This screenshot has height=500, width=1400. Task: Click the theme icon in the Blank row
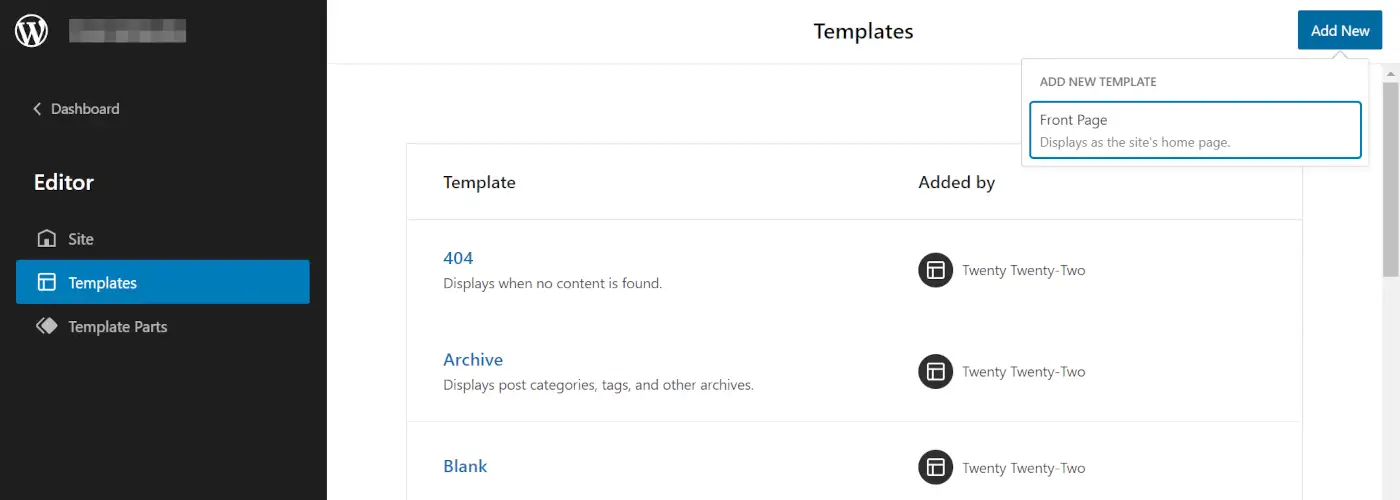(936, 467)
